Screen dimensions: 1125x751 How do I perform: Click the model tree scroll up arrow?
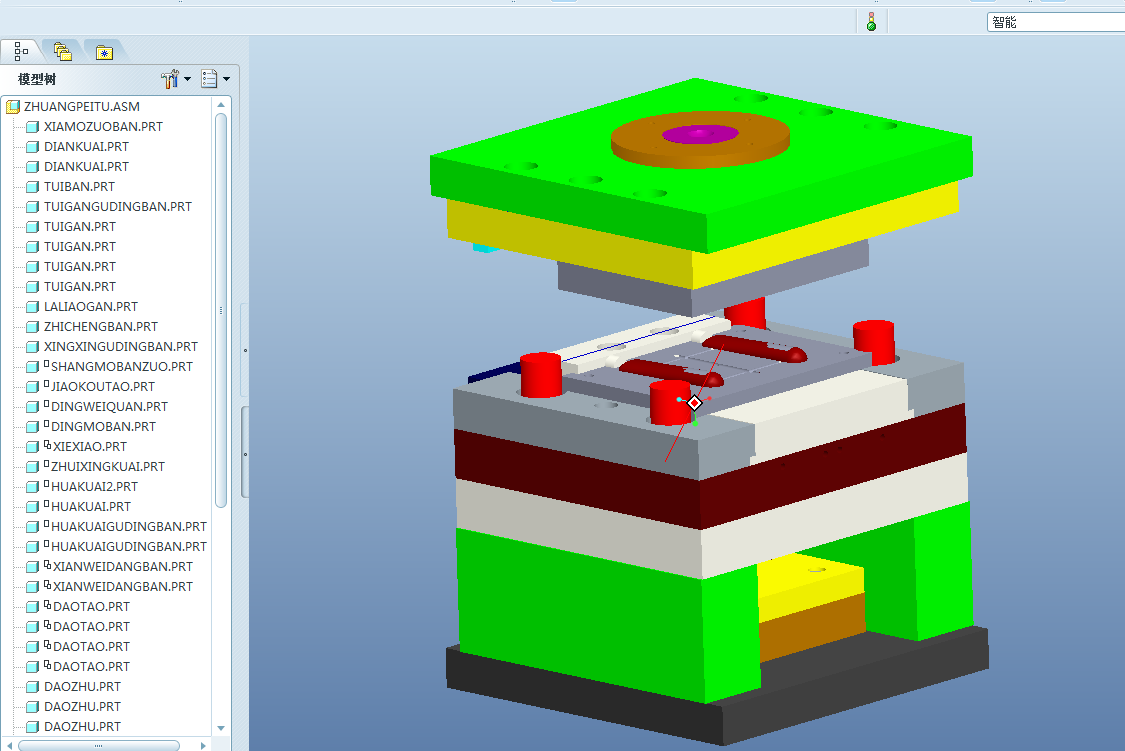pyautogui.click(x=221, y=105)
